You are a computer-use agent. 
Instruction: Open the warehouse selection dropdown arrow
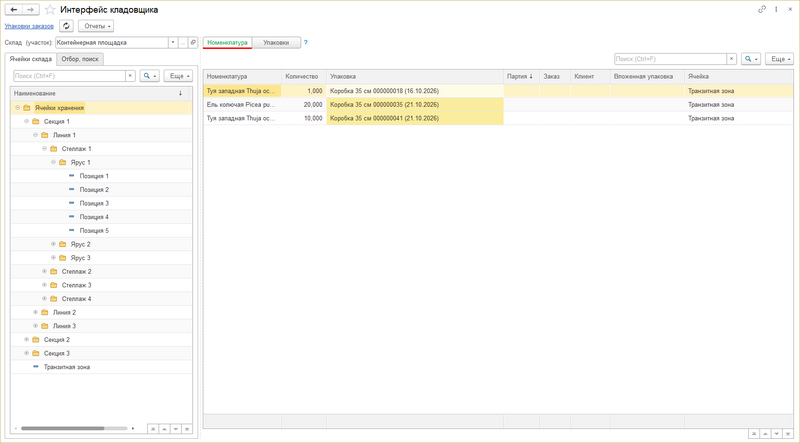tap(172, 43)
